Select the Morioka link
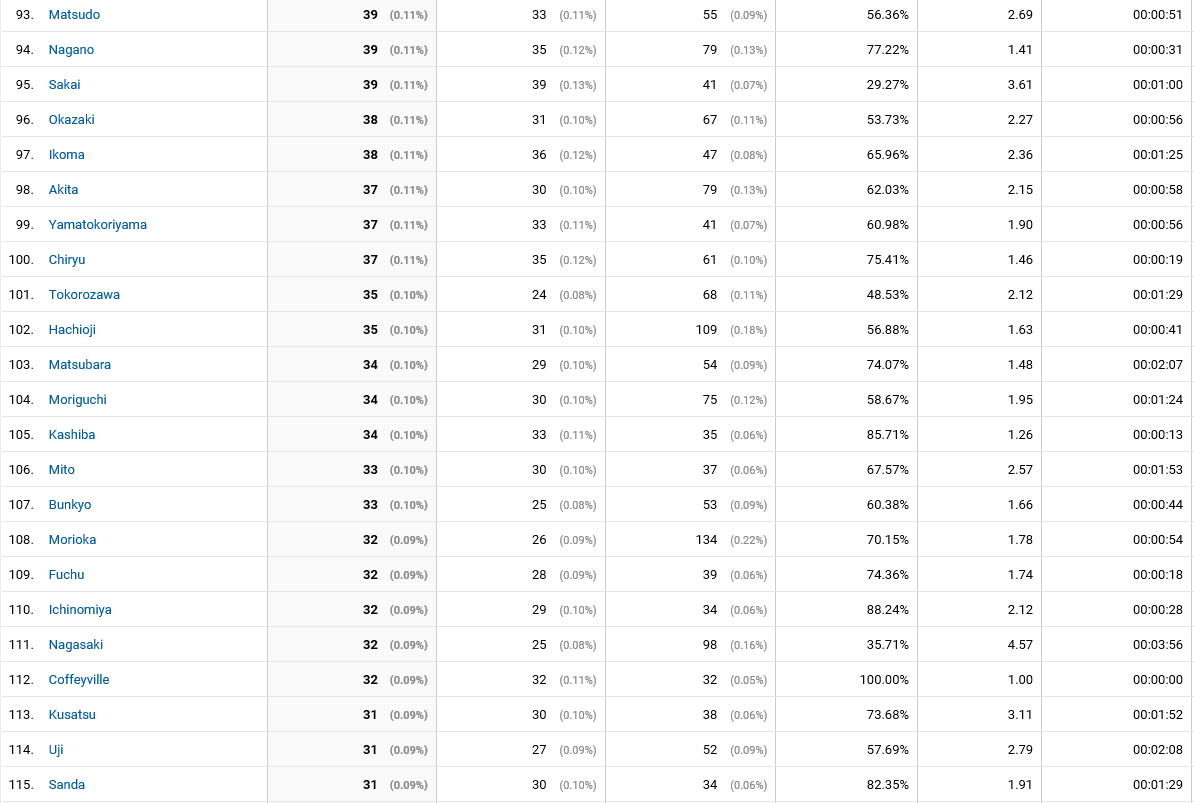 pyautogui.click(x=72, y=540)
